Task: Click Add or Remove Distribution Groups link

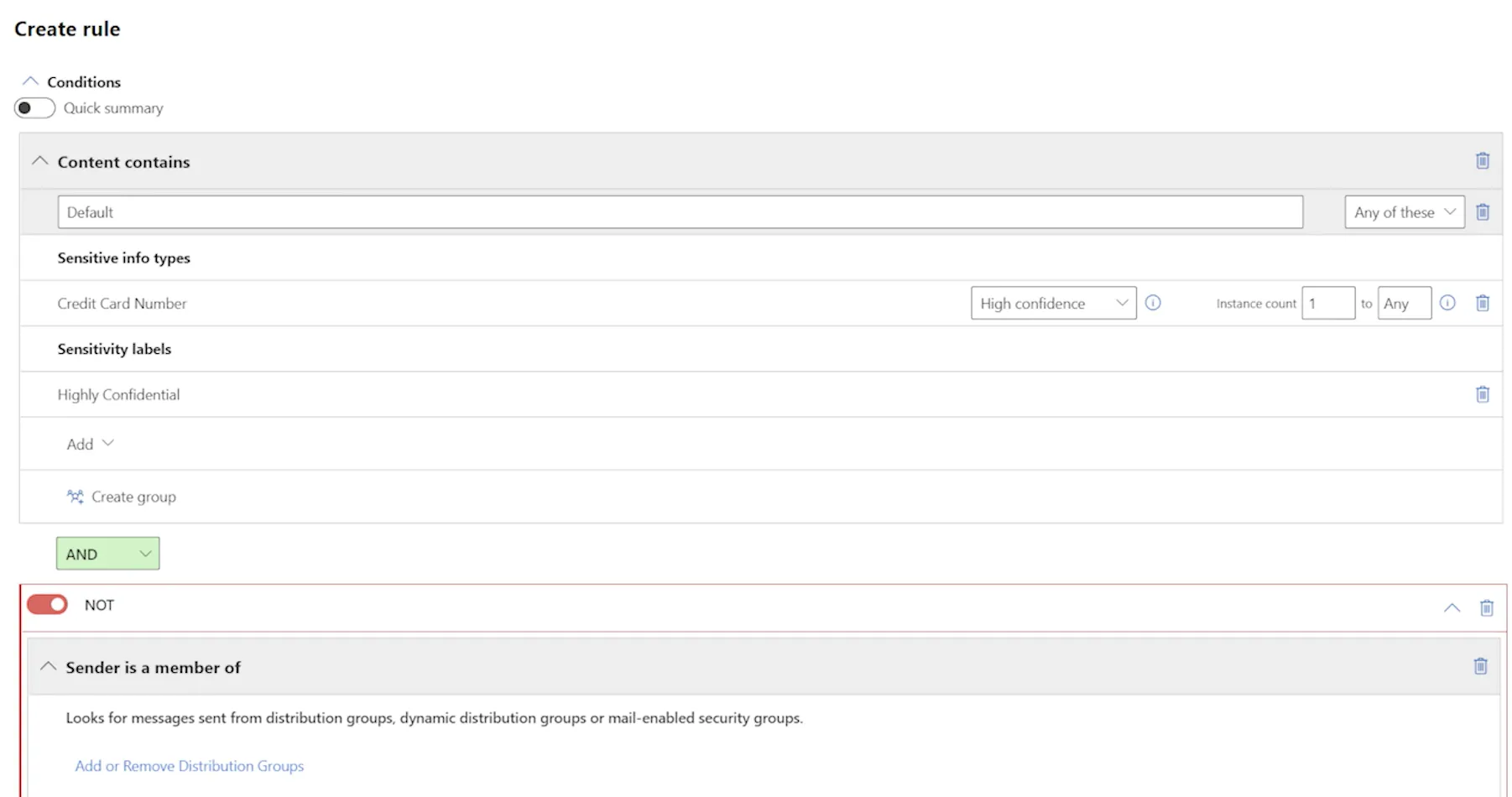Action: coord(190,766)
